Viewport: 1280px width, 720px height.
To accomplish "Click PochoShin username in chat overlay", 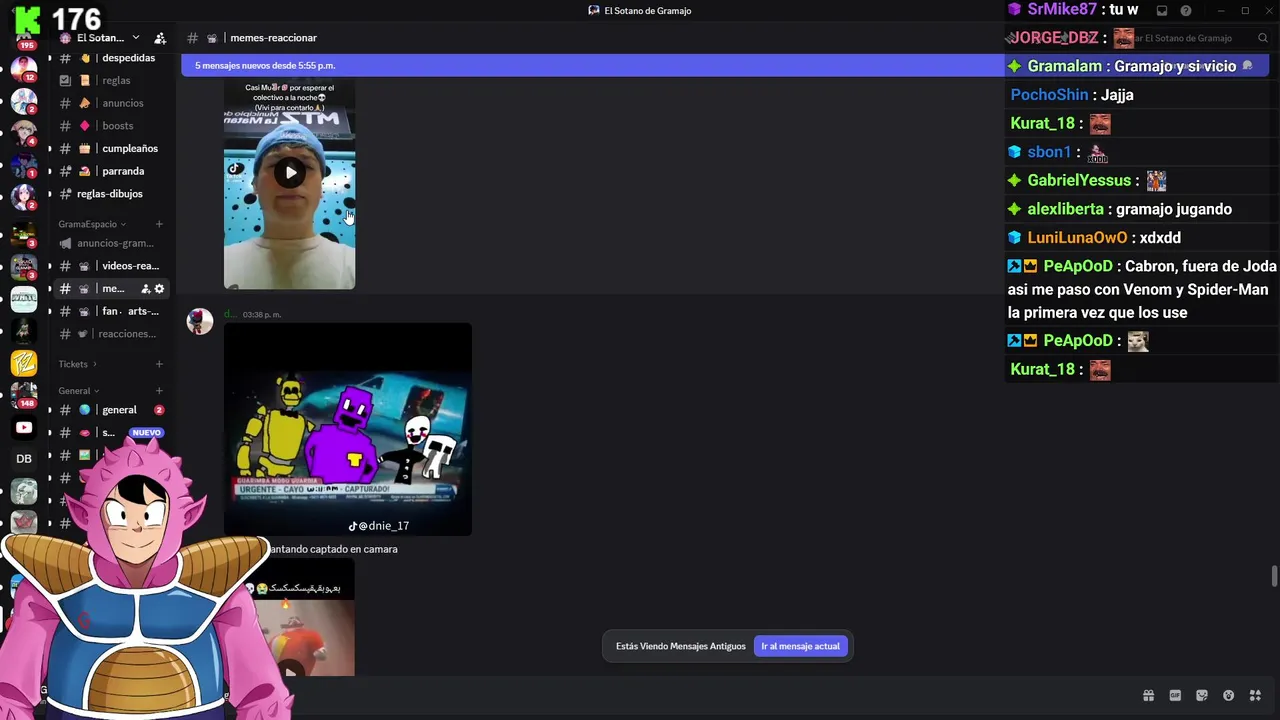I will point(1049,95).
